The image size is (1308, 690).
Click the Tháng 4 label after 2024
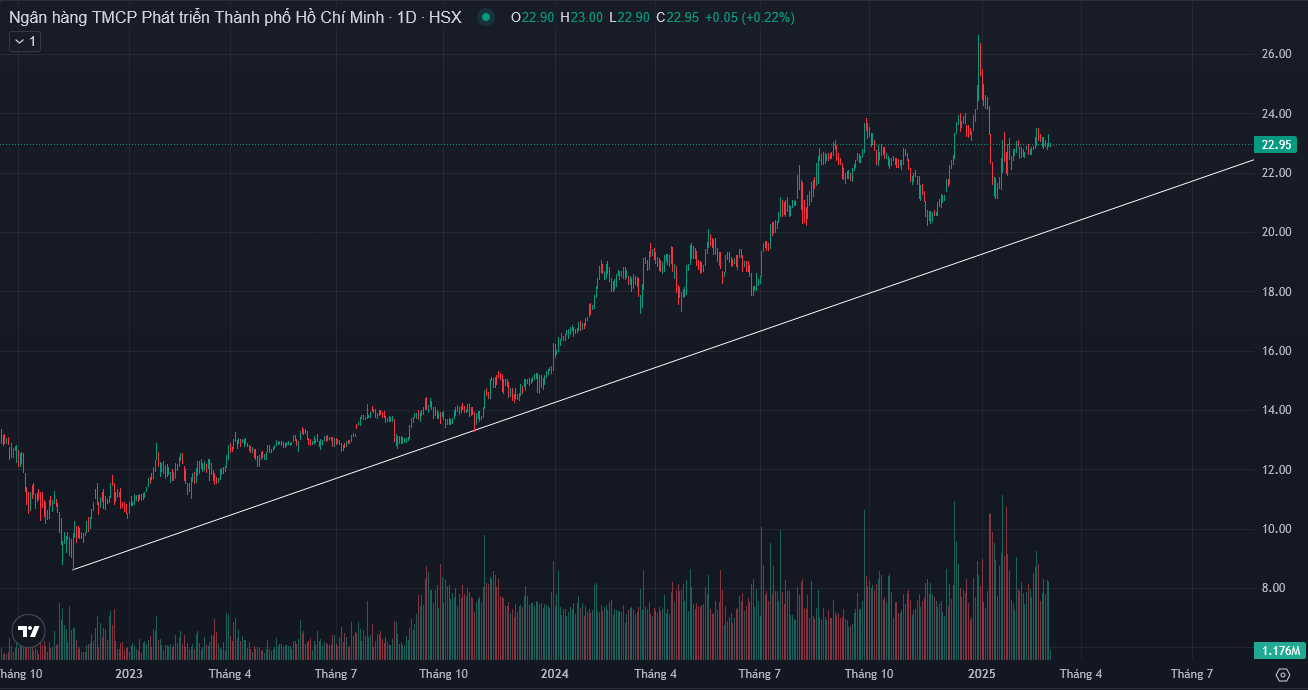click(x=655, y=674)
